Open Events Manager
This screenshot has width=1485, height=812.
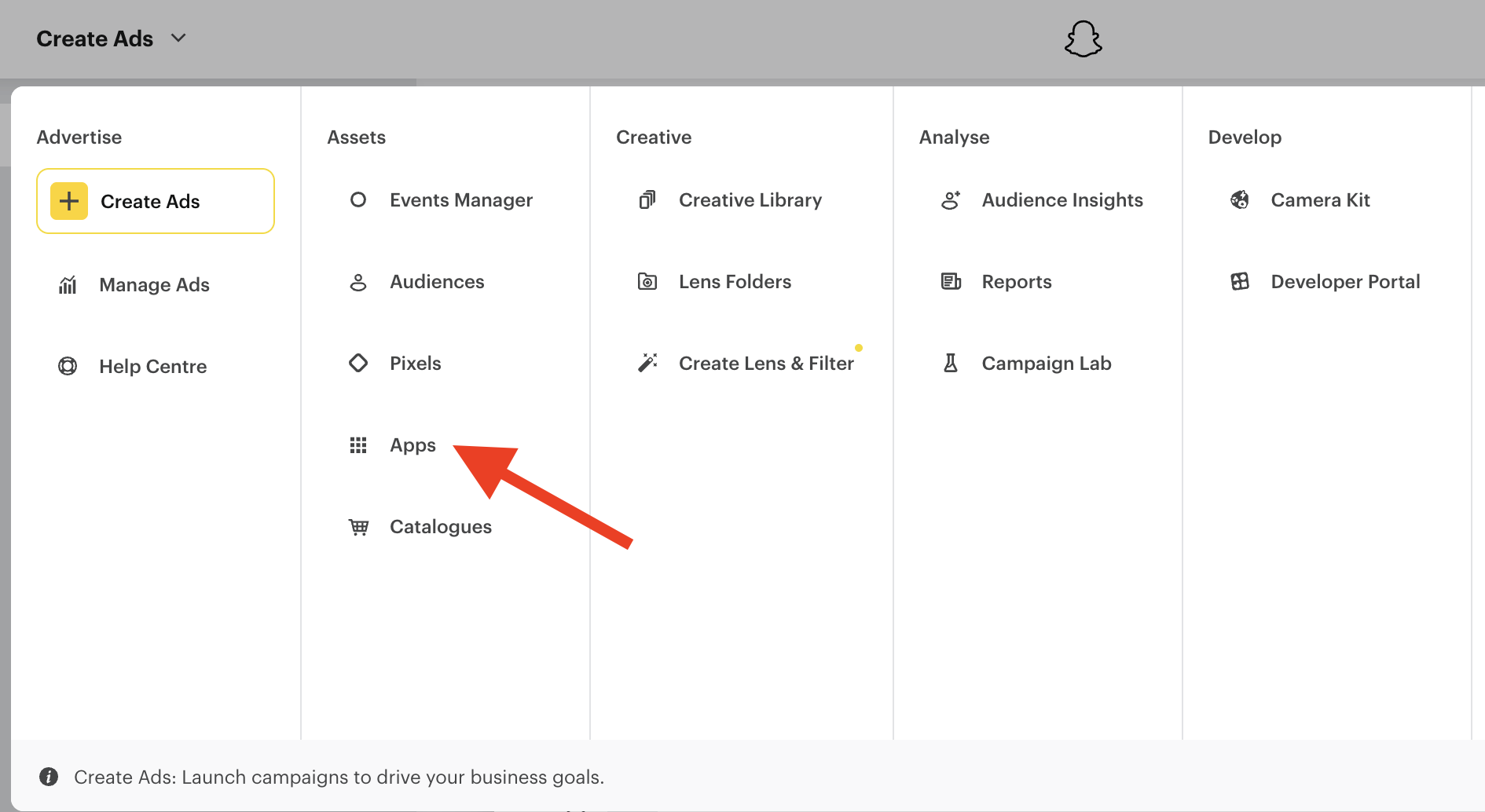[461, 200]
